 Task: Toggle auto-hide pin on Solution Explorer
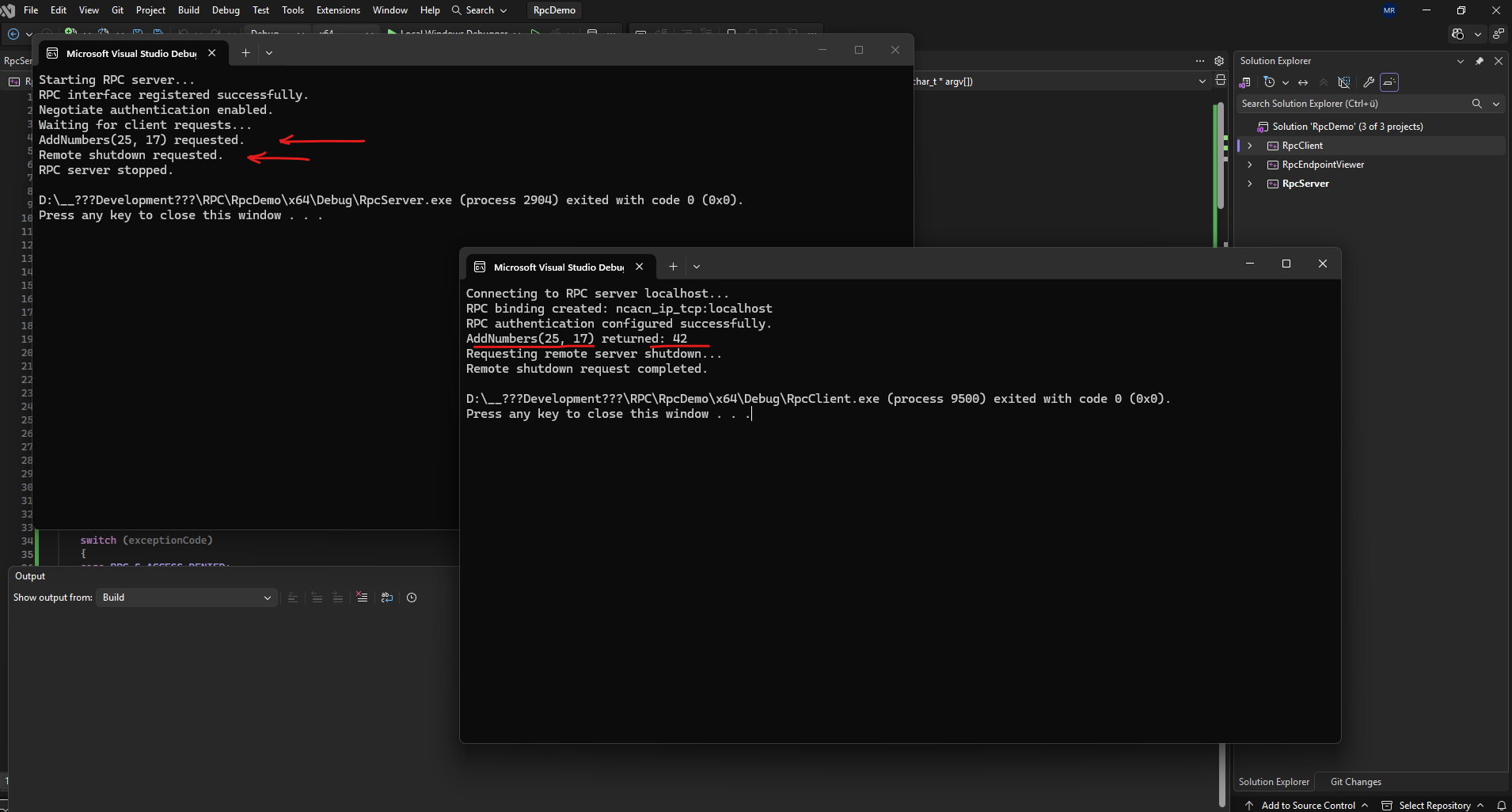click(1480, 61)
